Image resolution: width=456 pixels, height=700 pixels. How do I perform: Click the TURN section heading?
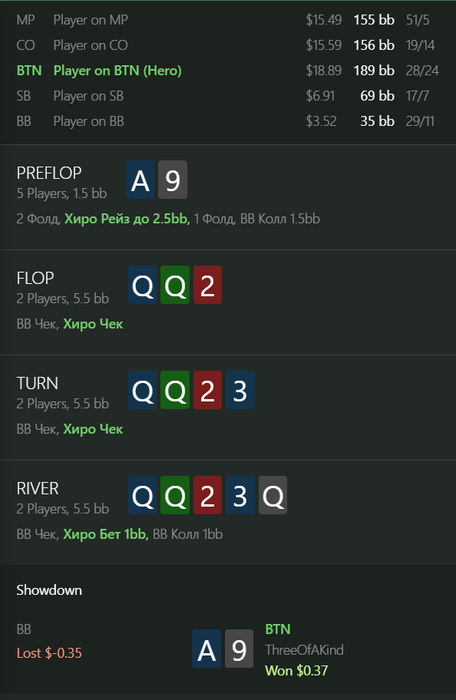[x=38, y=383]
